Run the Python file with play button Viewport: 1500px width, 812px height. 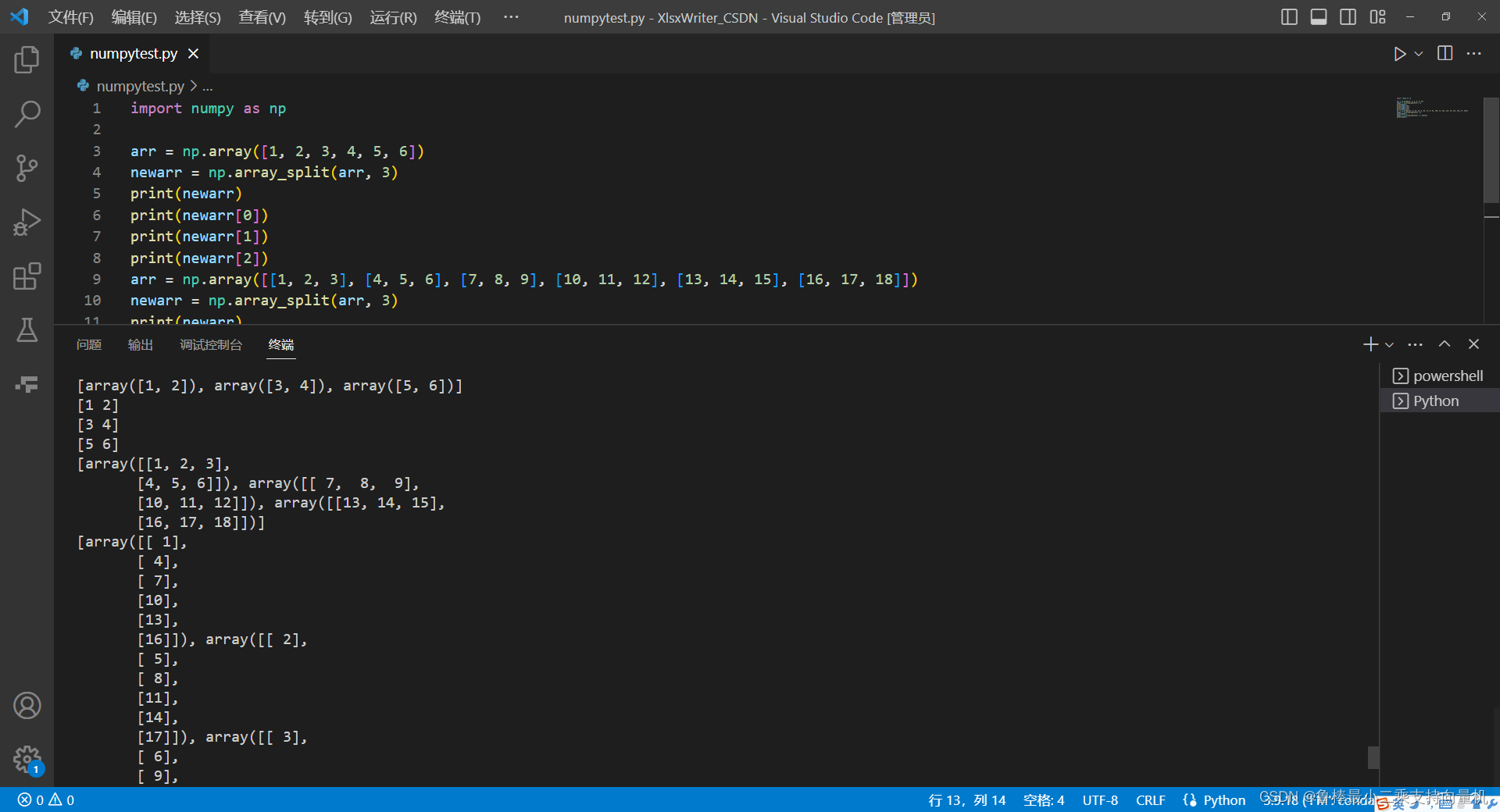point(1399,53)
